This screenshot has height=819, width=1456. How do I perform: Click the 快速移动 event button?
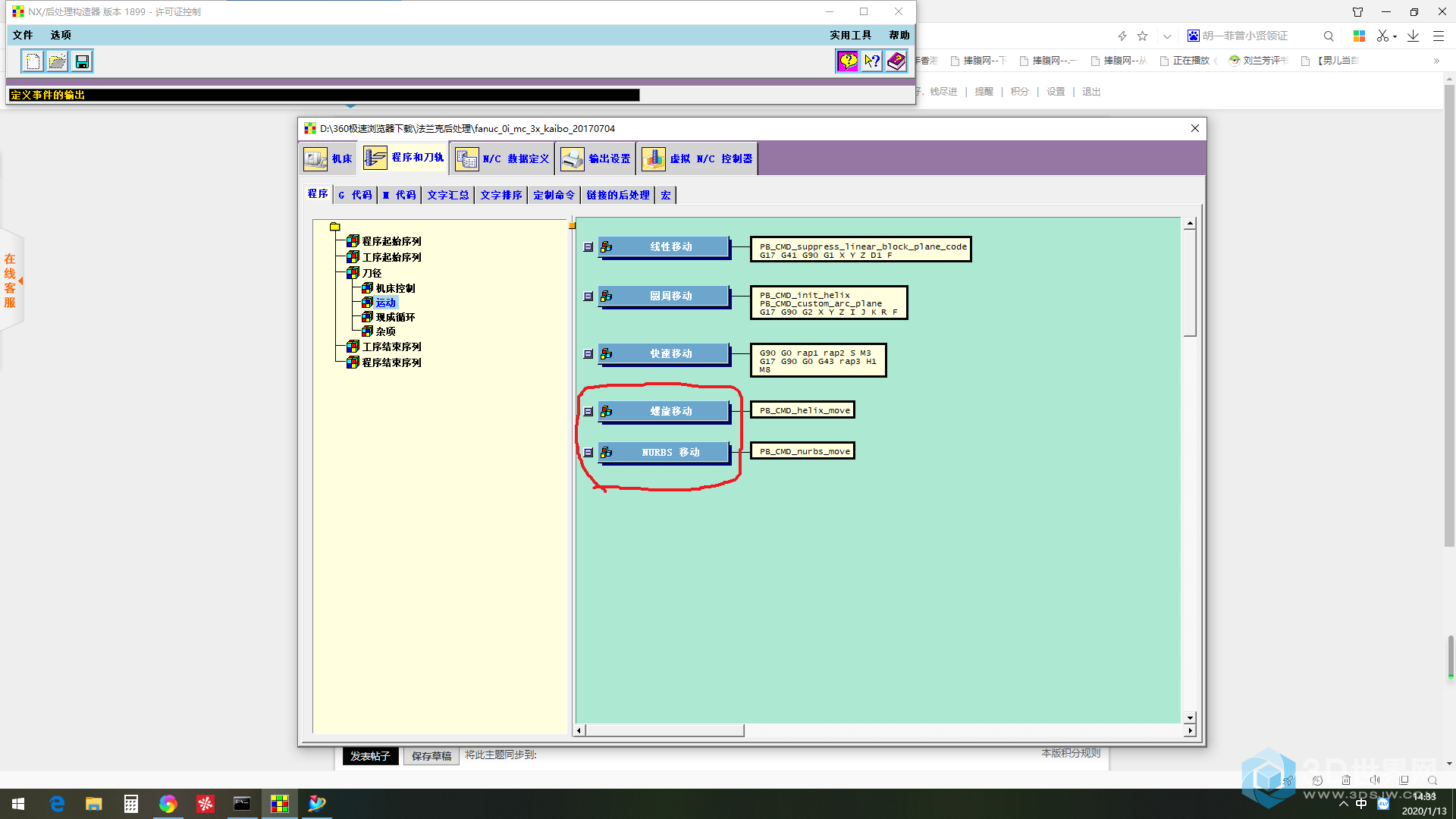tap(664, 354)
